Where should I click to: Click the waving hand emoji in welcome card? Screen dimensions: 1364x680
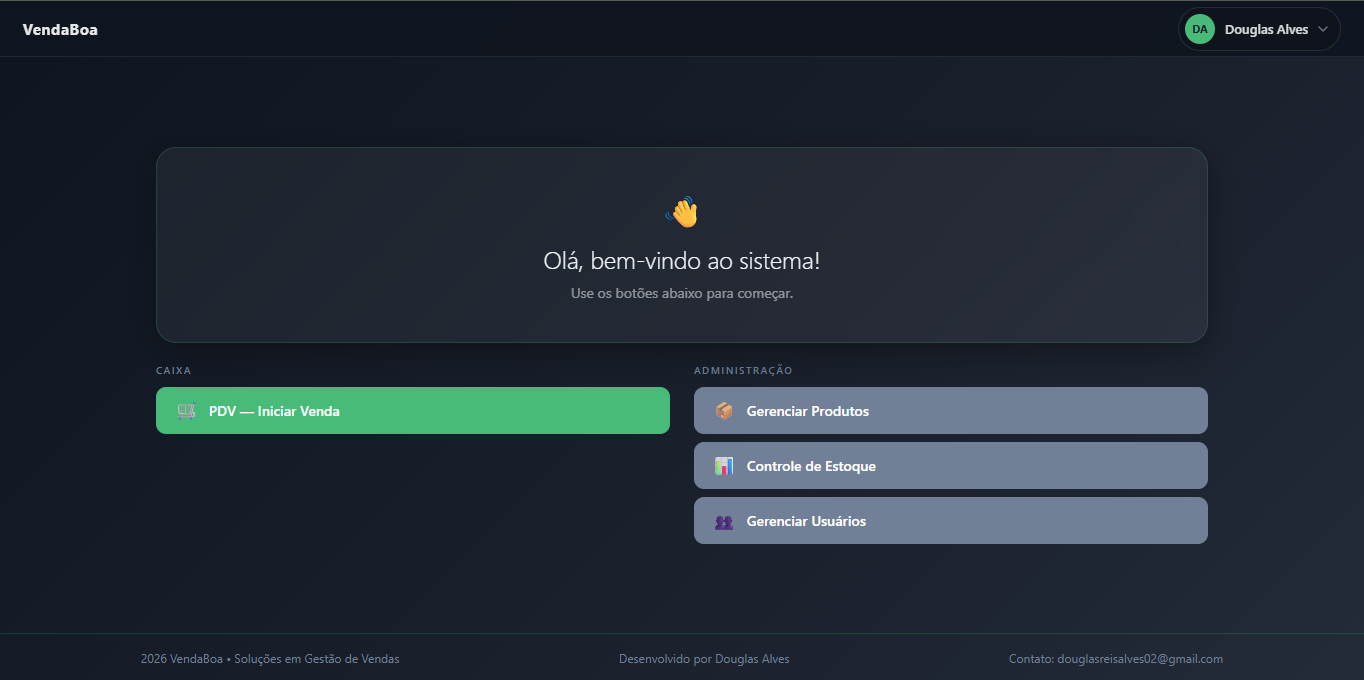682,212
